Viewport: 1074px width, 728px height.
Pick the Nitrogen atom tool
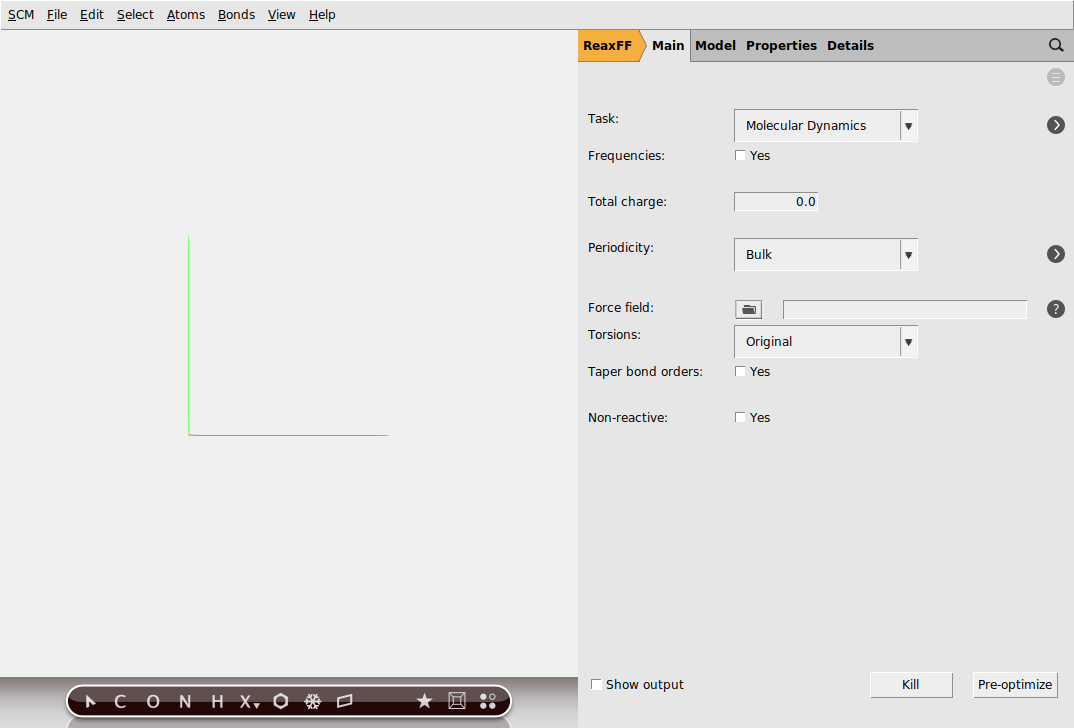coord(184,701)
